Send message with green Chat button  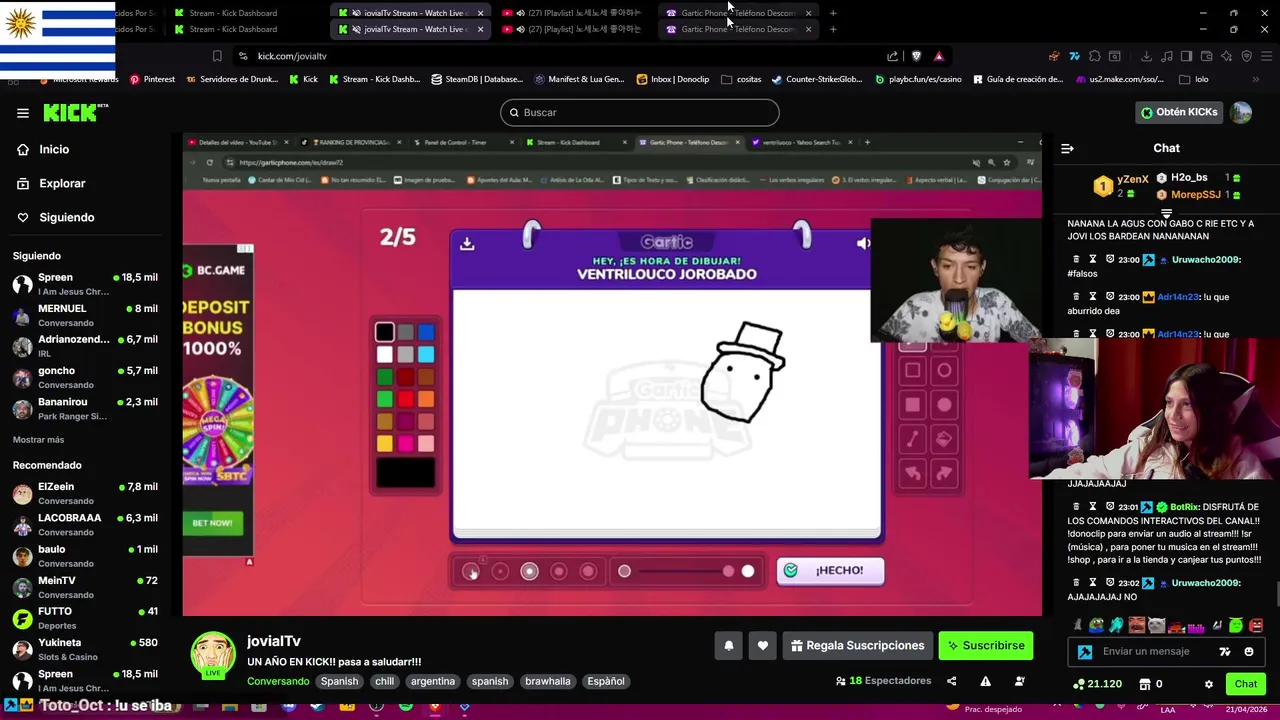[1245, 684]
